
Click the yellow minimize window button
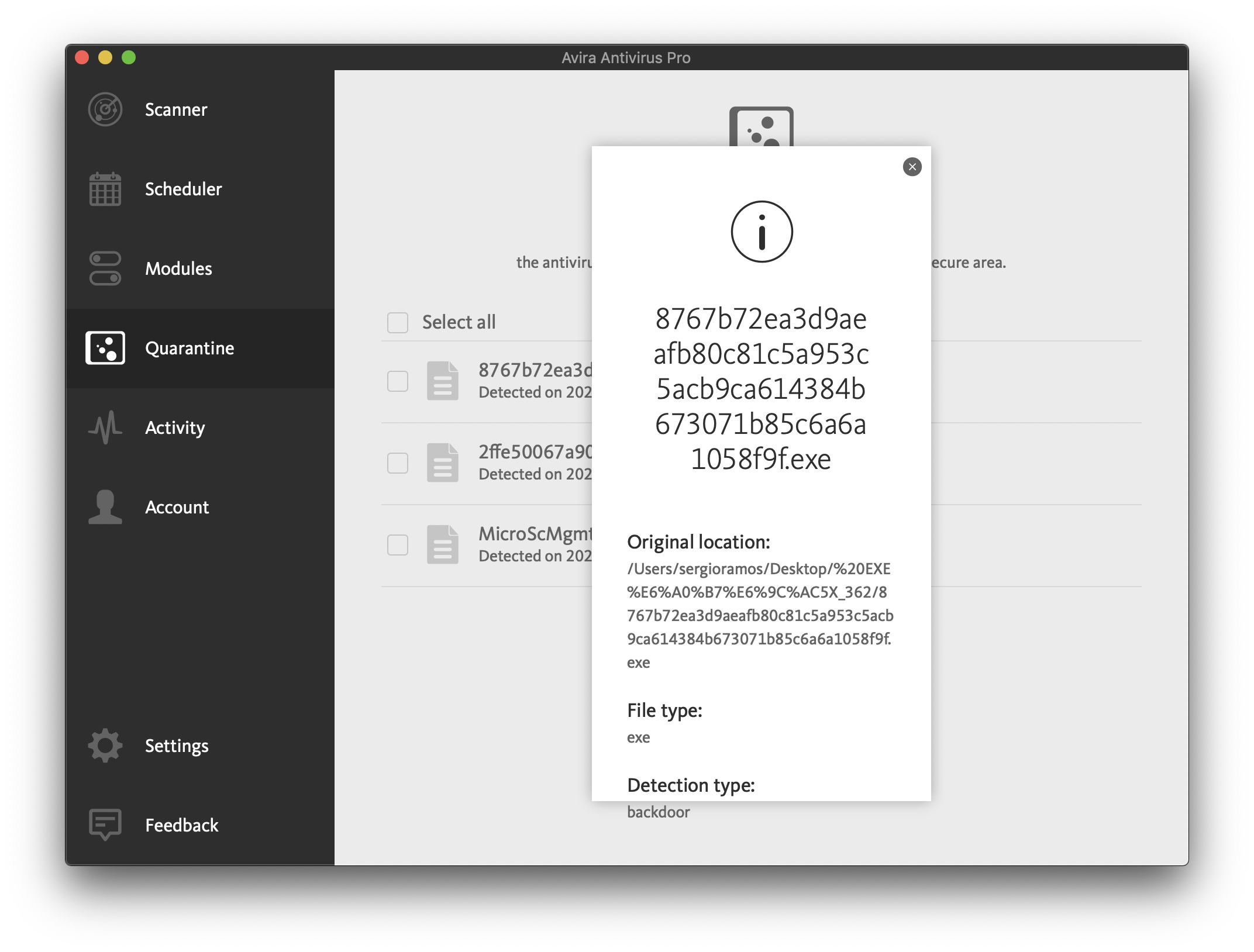coord(105,57)
